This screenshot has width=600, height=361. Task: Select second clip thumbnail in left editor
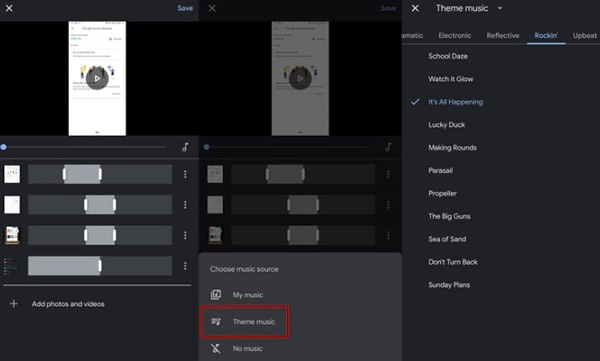click(12, 205)
